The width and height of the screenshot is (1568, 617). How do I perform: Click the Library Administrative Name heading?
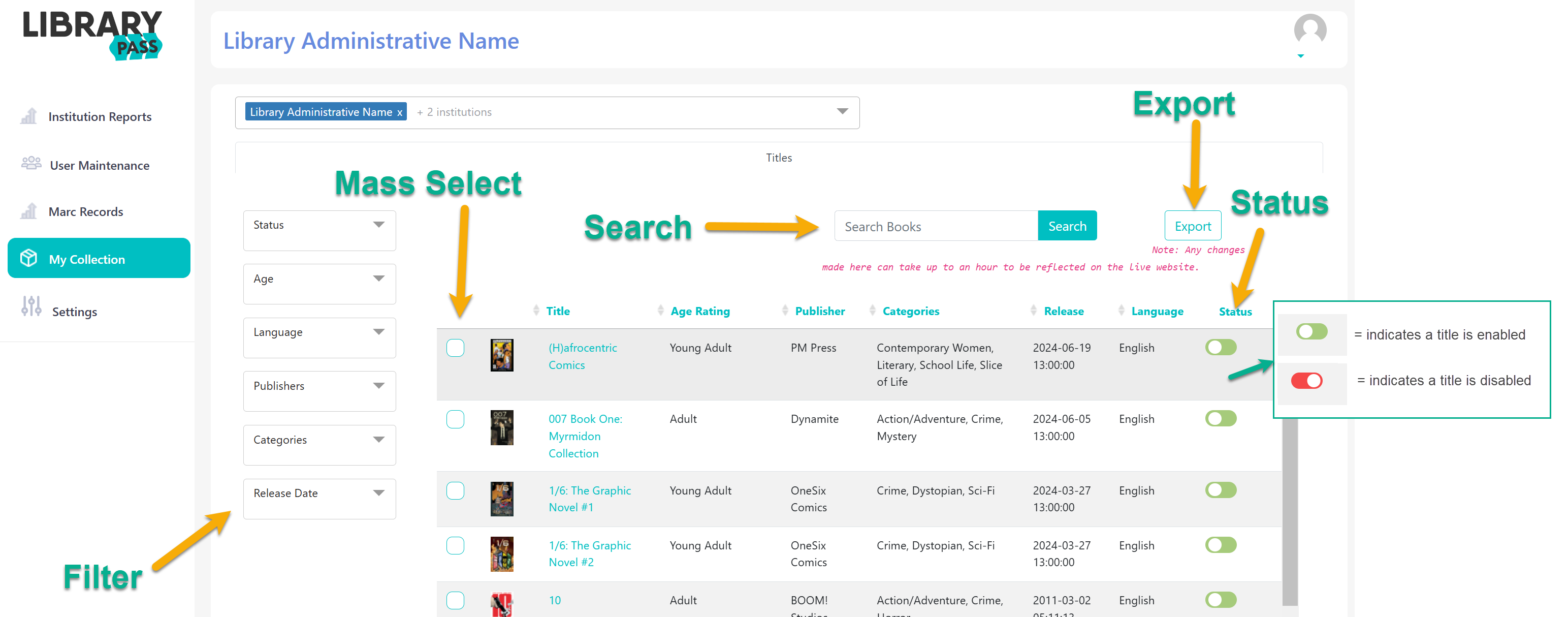point(371,41)
